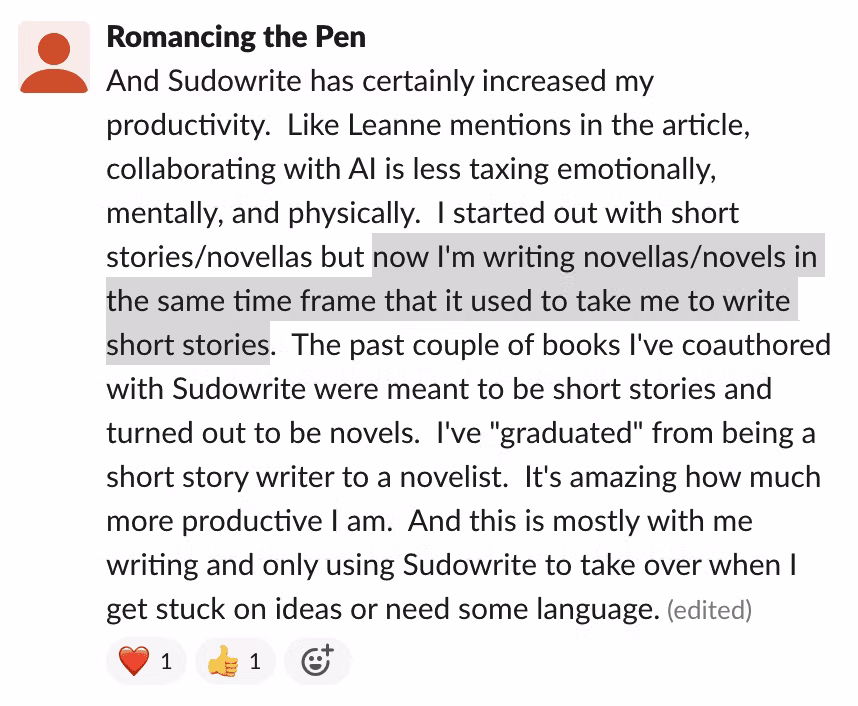Screen dimensions: 858x706
Task: Toggle the thumbs up reaction
Action: pyautogui.click(x=234, y=661)
